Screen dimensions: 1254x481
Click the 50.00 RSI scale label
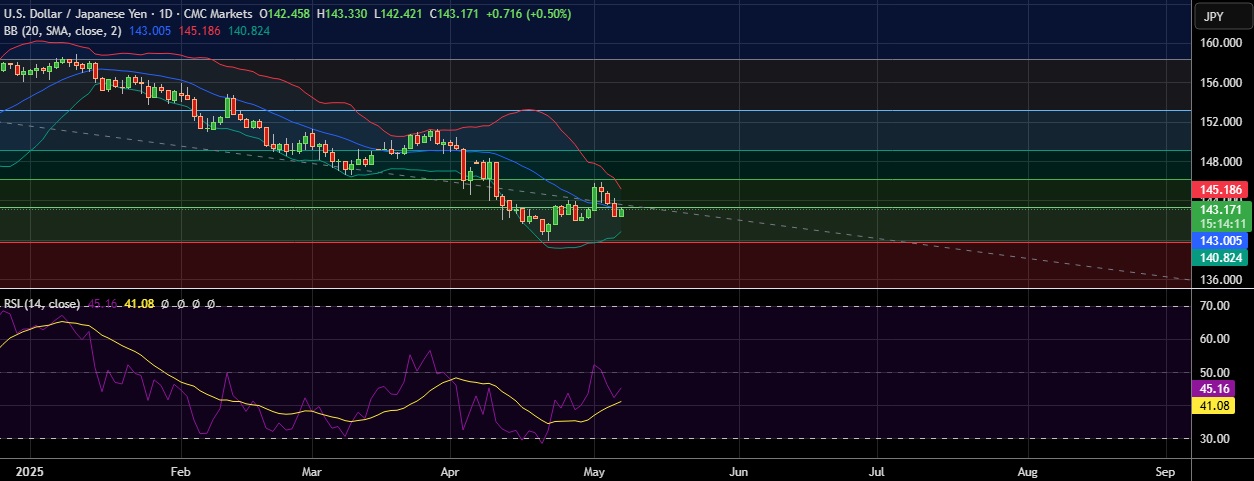1215,372
